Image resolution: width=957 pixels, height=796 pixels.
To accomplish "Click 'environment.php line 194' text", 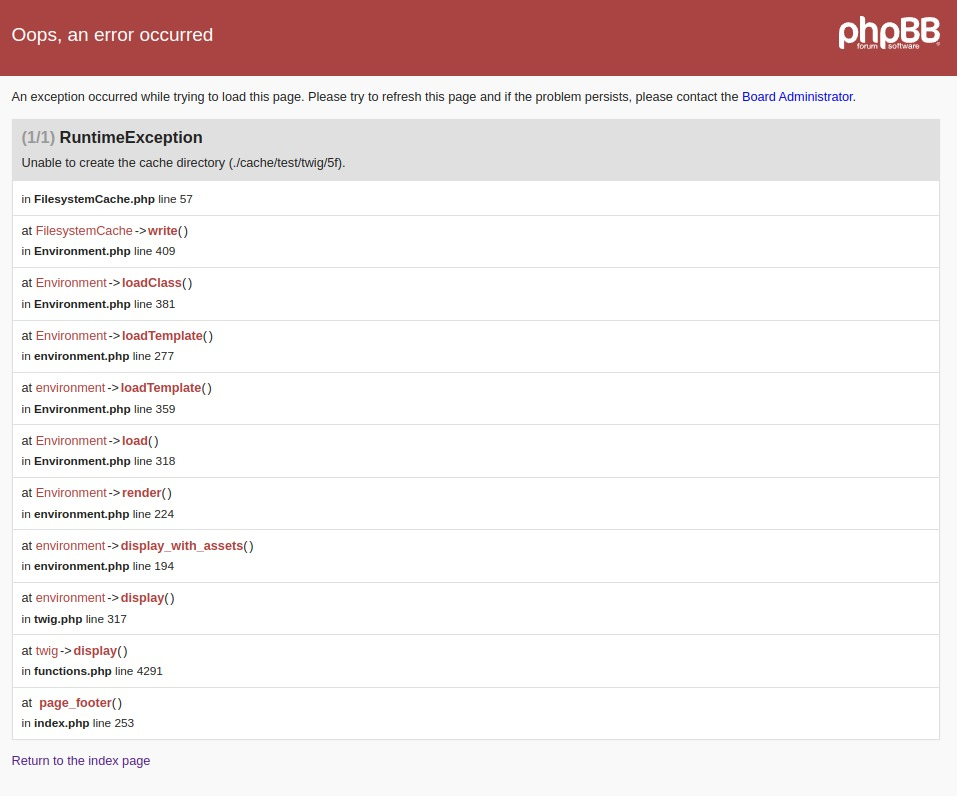I will (98, 566).
